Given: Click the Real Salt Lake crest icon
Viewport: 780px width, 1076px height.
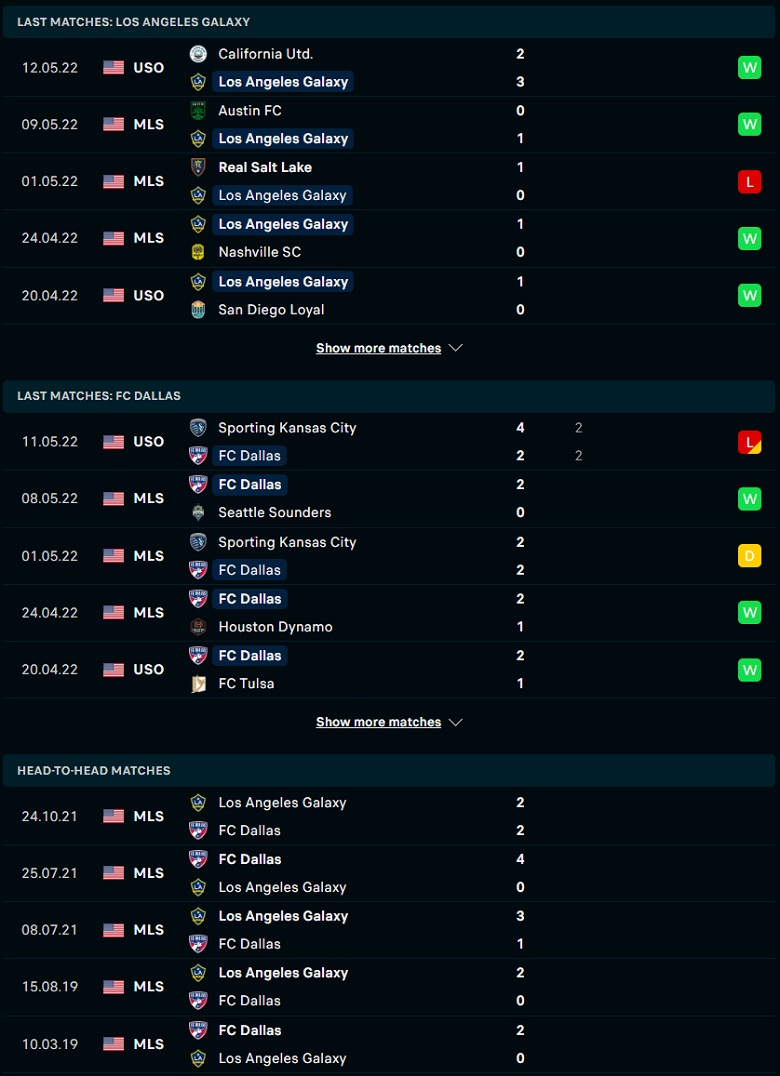Looking at the screenshot, I should point(198,167).
